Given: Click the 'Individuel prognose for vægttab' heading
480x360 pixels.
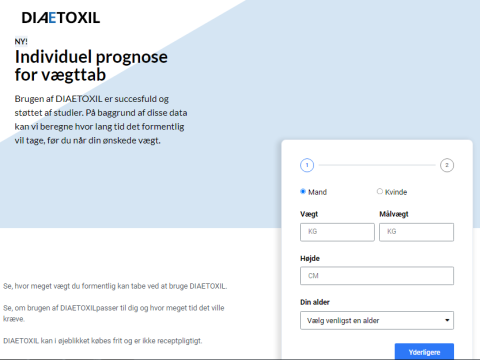Looking at the screenshot, I should coord(91,66).
